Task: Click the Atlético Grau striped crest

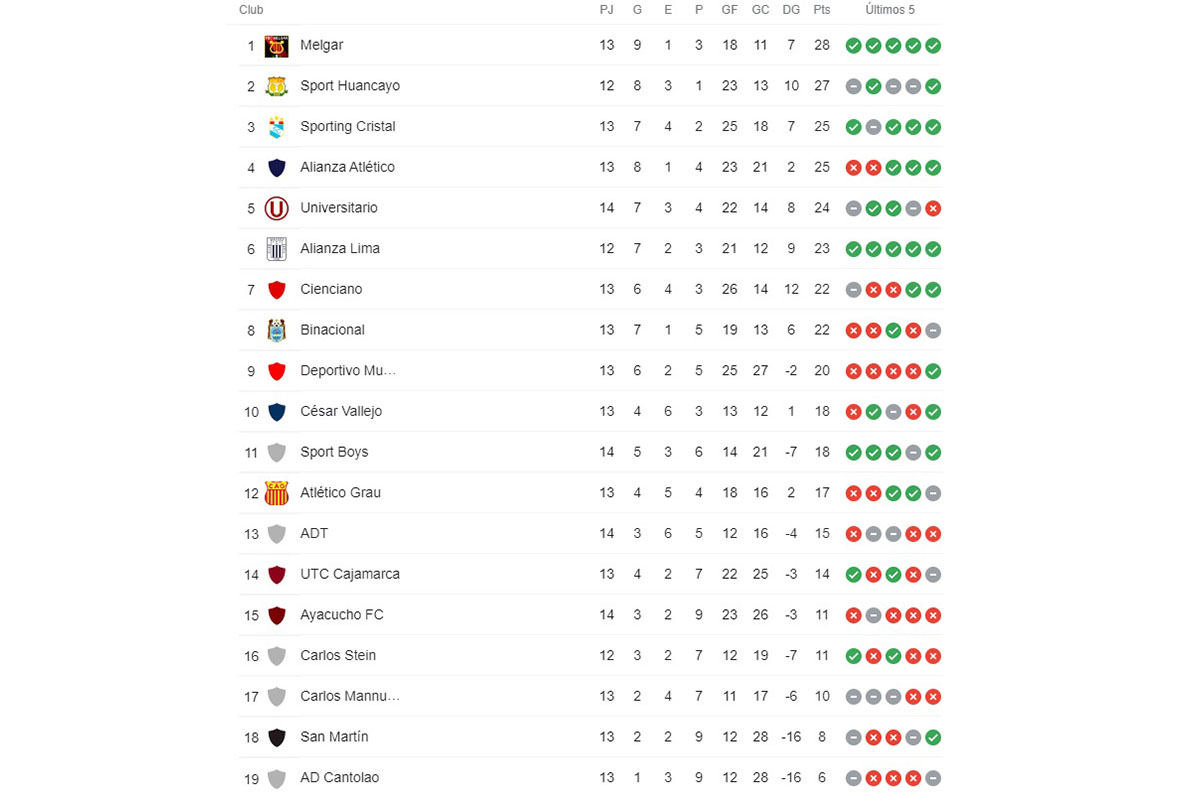Action: [x=276, y=493]
